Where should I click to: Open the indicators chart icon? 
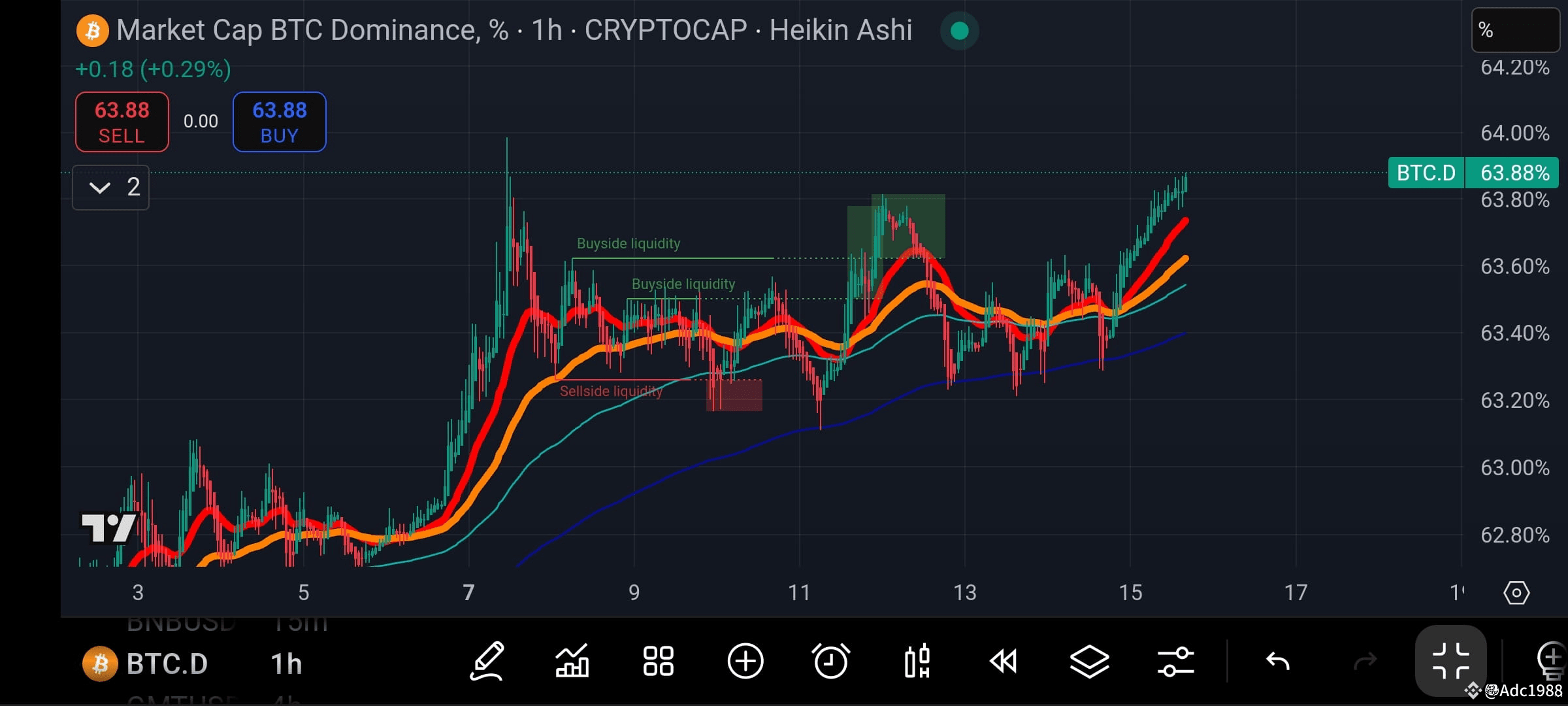[572, 661]
